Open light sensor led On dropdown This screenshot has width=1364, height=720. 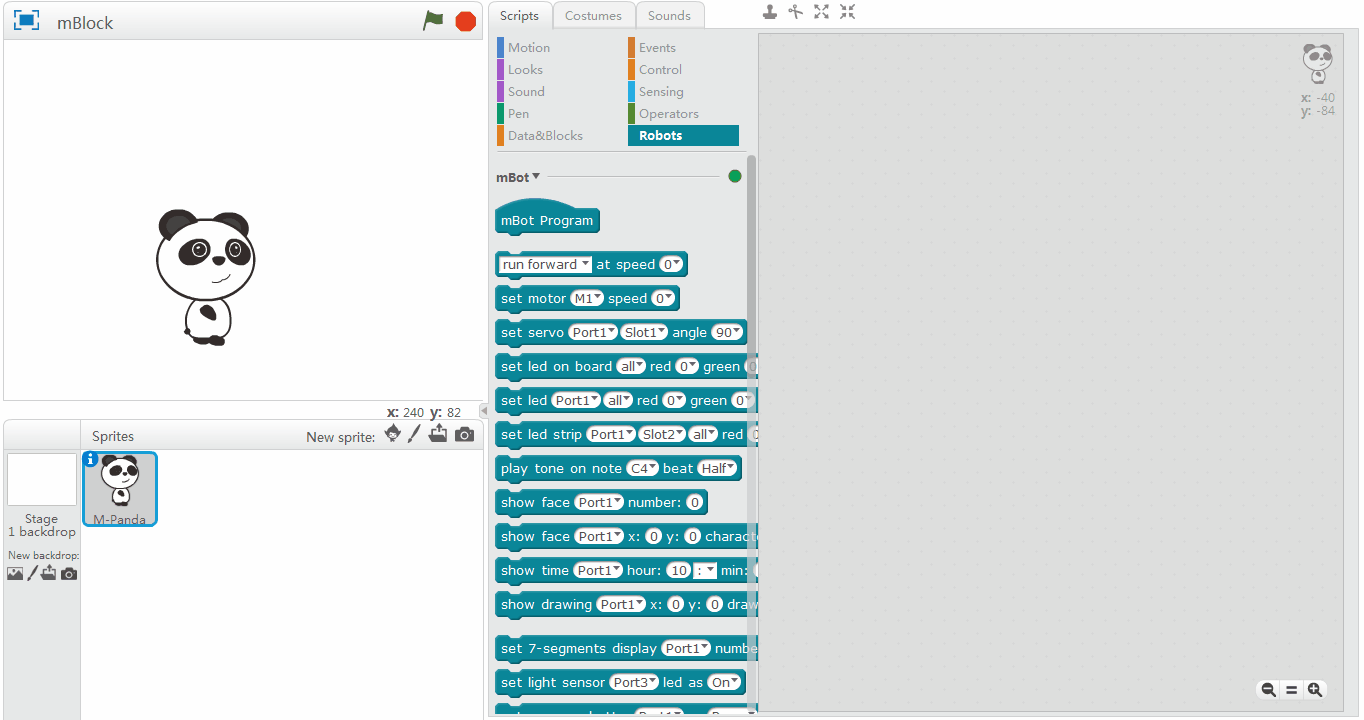click(725, 682)
